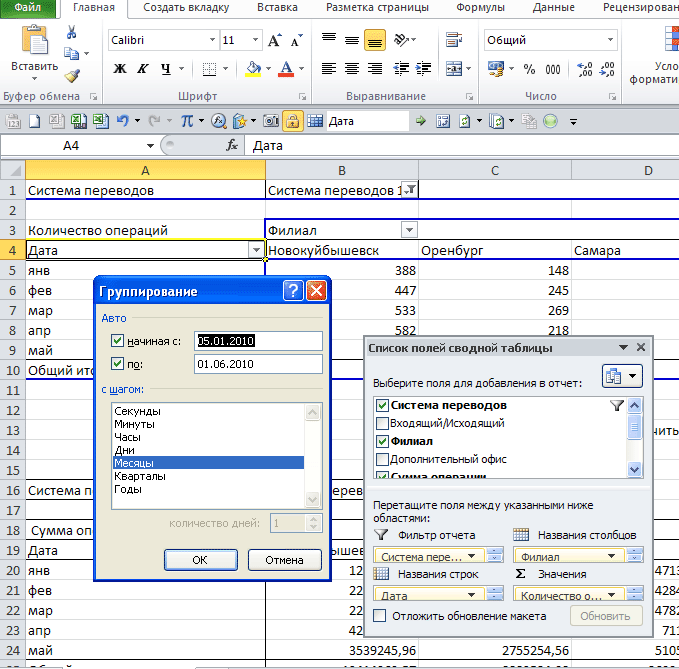Click the Copy icon in the clipboard group
The height and width of the screenshot is (669, 679).
(71, 53)
